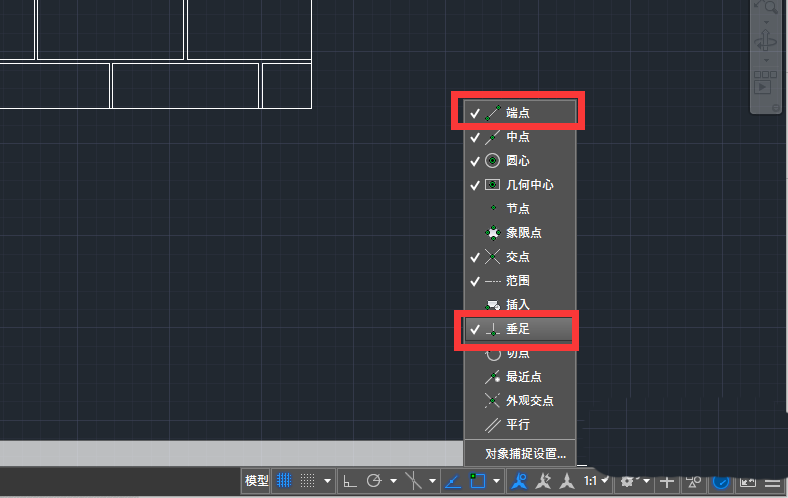Click the workspace gear icon in status bar
The image size is (788, 498).
(x=628, y=481)
